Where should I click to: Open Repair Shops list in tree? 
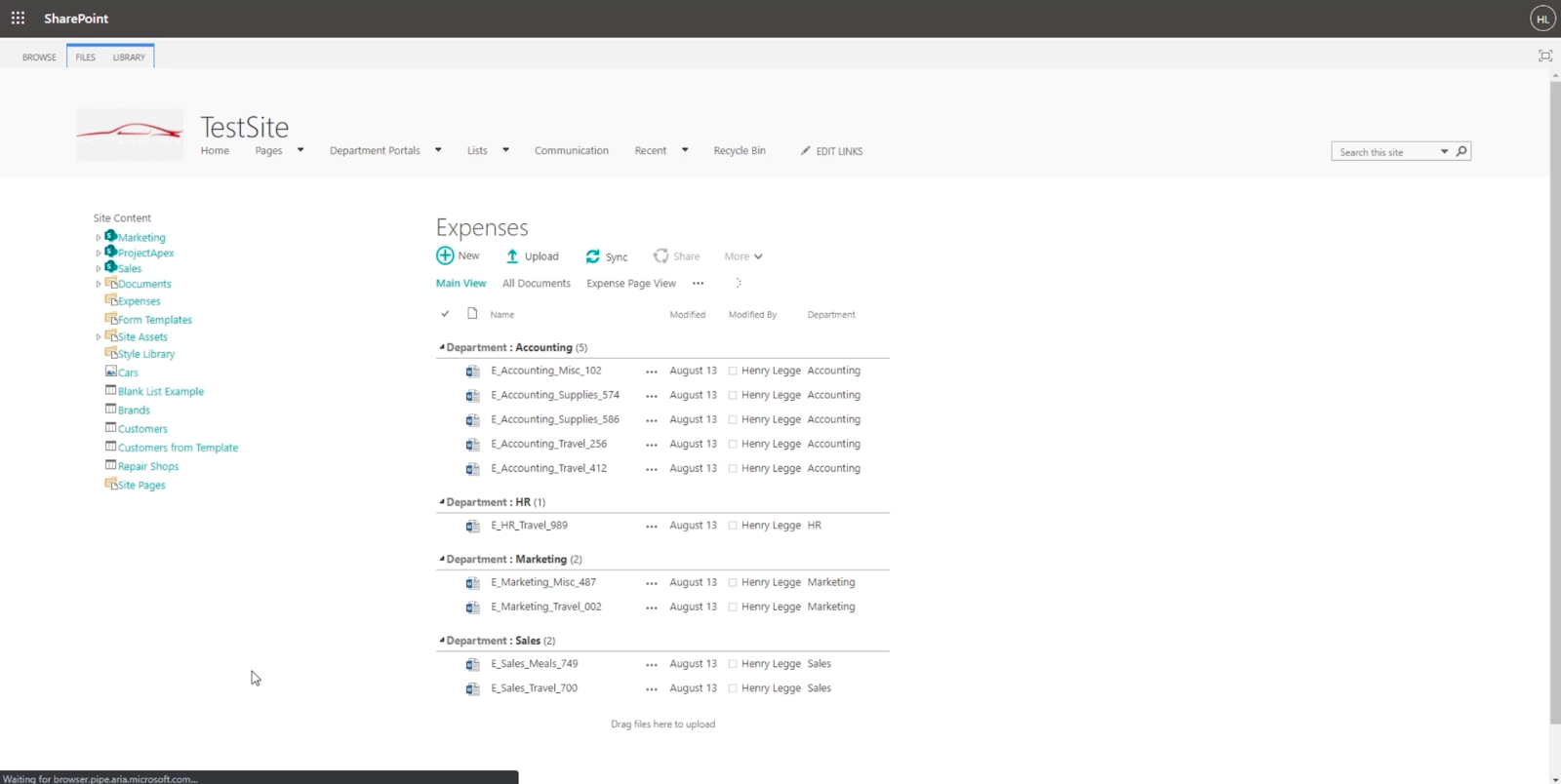(148, 466)
